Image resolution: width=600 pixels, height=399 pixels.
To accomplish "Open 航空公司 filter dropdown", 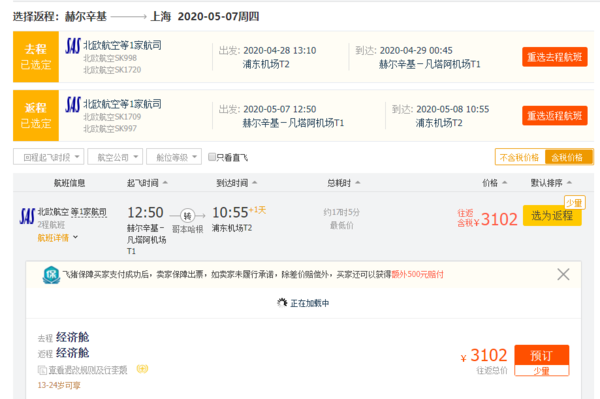I will (115, 157).
